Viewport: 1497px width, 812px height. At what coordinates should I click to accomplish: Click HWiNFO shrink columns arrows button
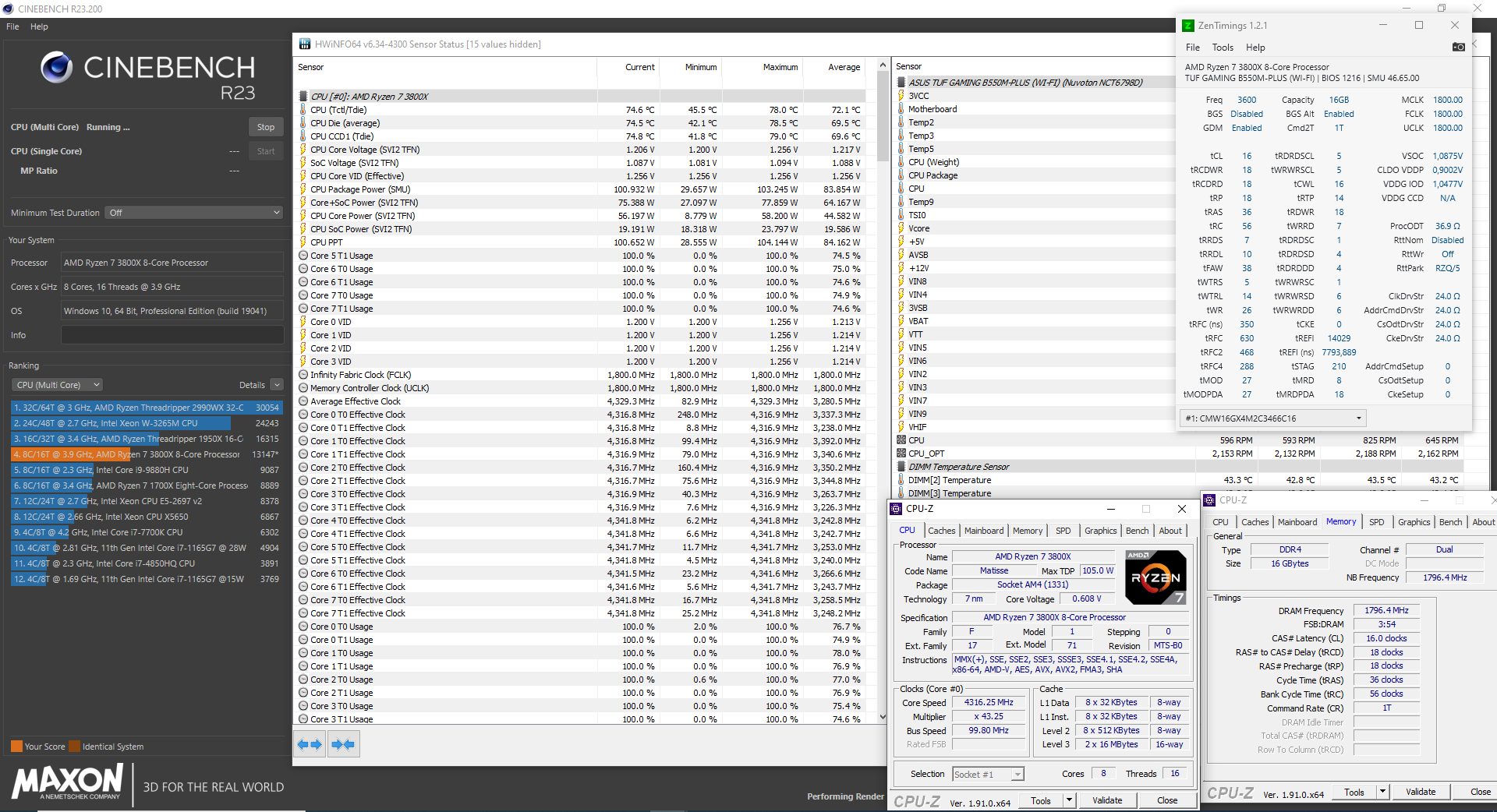pos(343,744)
